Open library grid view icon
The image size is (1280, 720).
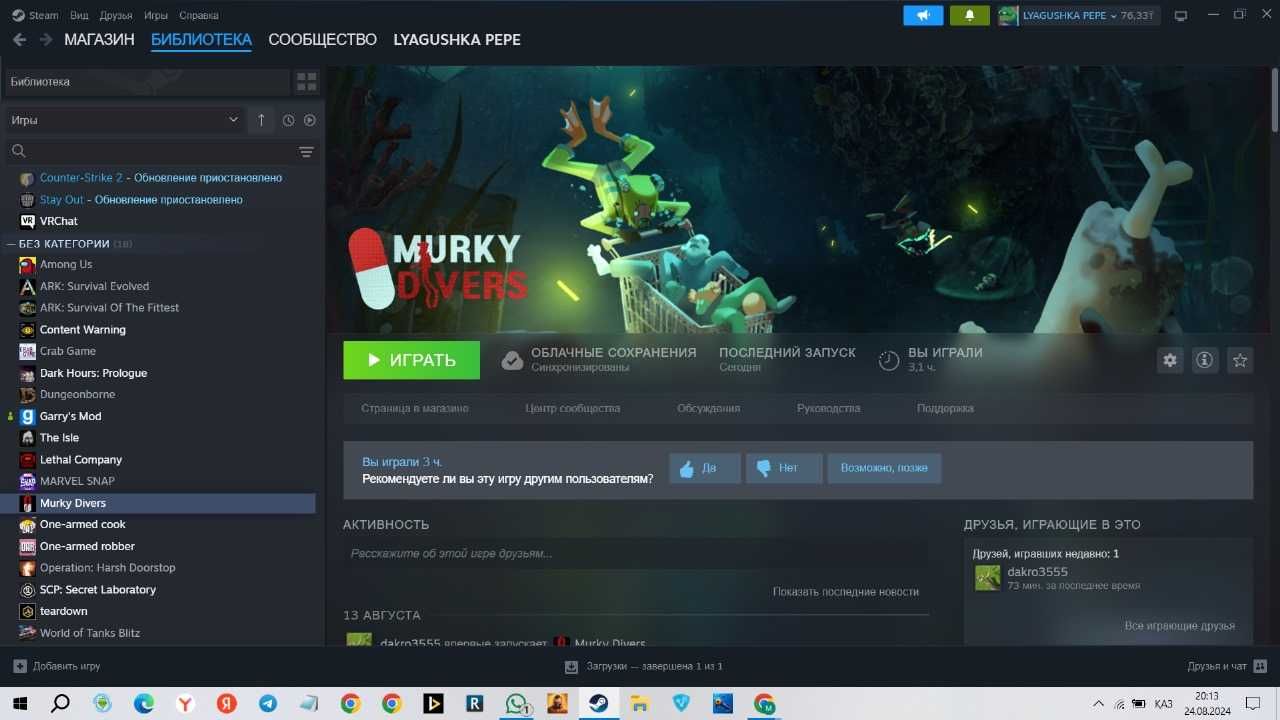[306, 81]
